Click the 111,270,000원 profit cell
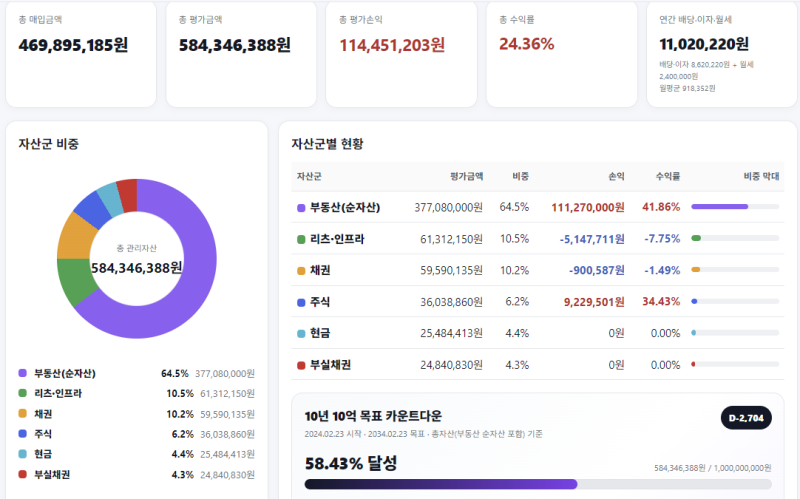The height and width of the screenshot is (499, 800). 588,207
